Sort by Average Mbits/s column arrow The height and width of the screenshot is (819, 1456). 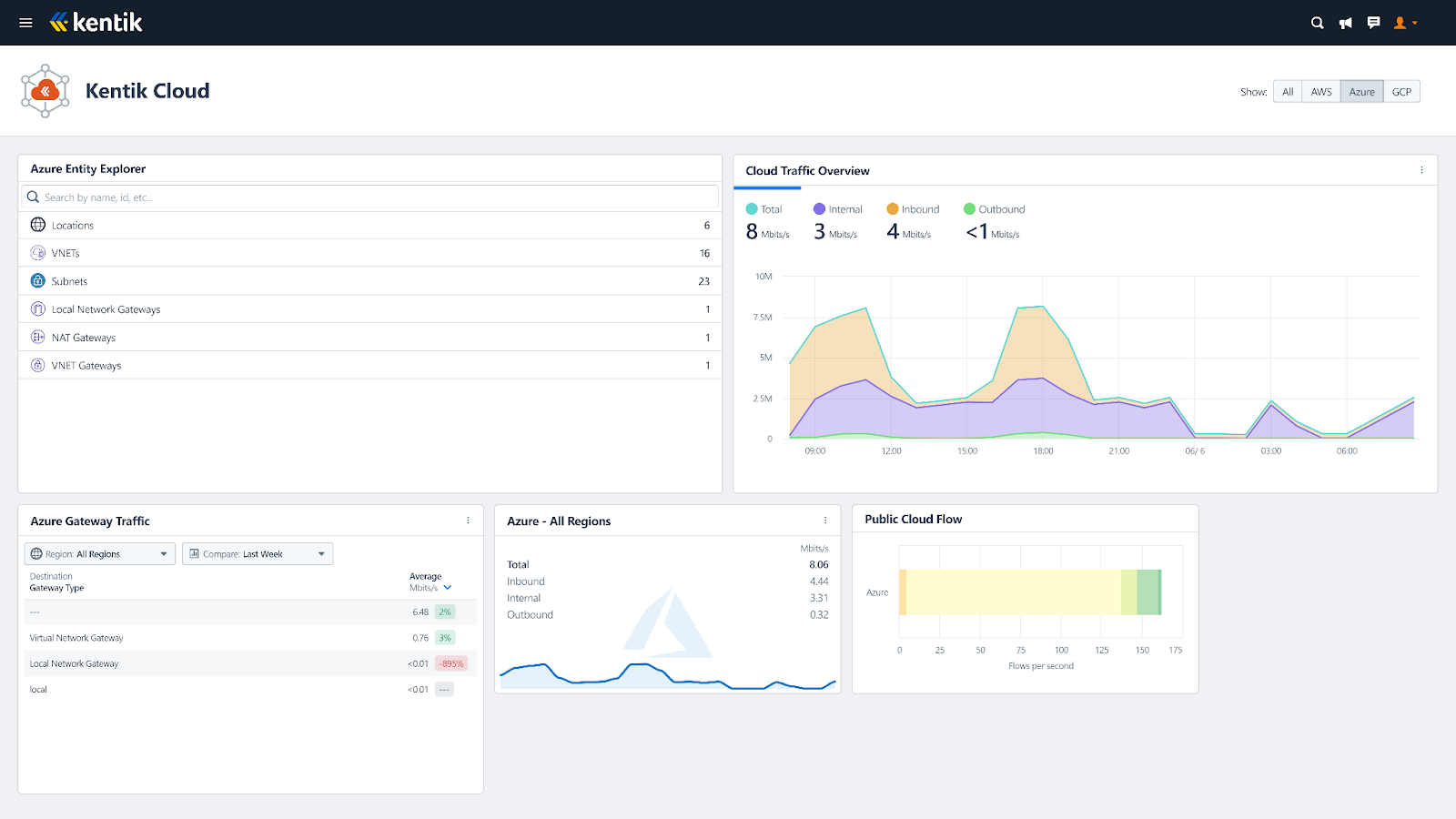point(447,588)
